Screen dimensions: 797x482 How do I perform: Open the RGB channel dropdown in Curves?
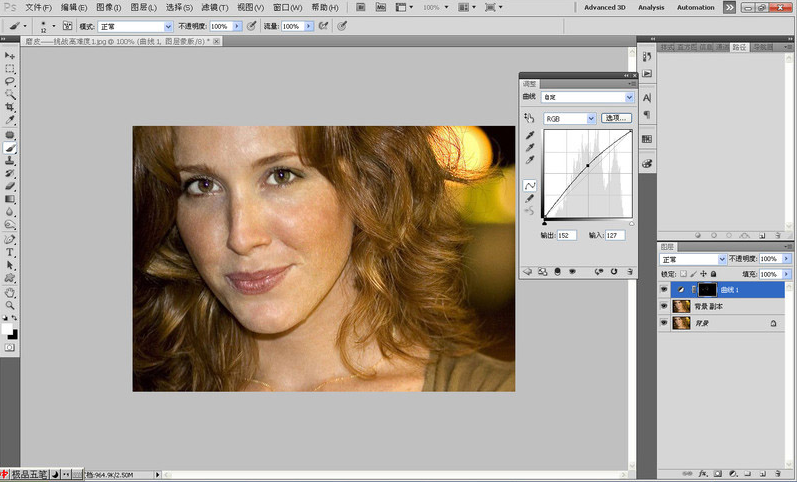(x=569, y=118)
